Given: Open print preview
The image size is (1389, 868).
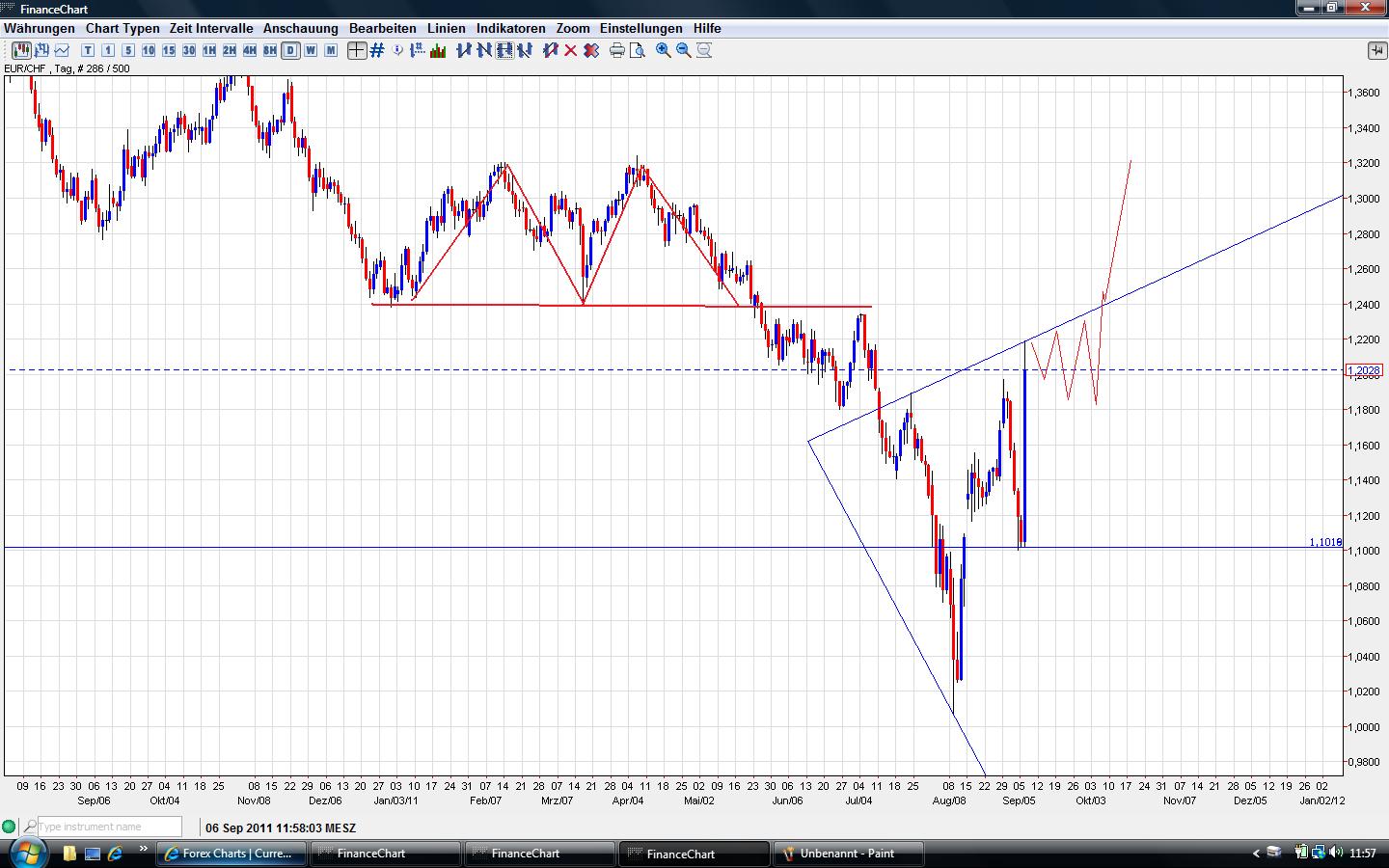Looking at the screenshot, I should [638, 50].
